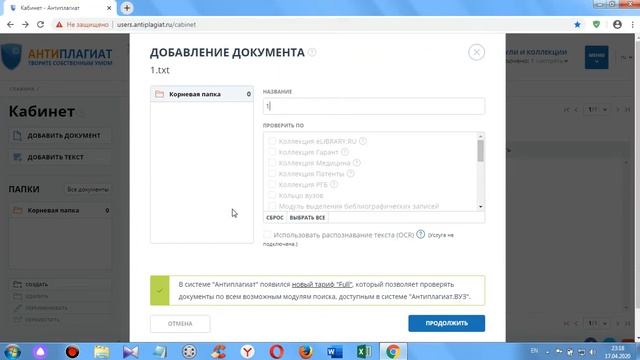Check Модуль выделения библиографических записей checkbox
The height and width of the screenshot is (360, 640).
coord(272,206)
